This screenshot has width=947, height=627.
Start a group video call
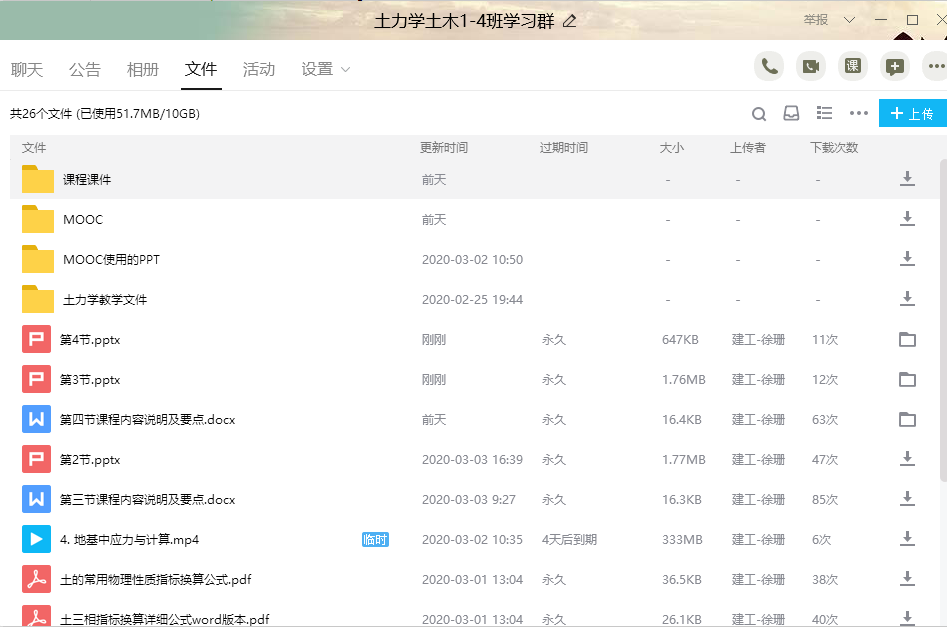pyautogui.click(x=810, y=66)
